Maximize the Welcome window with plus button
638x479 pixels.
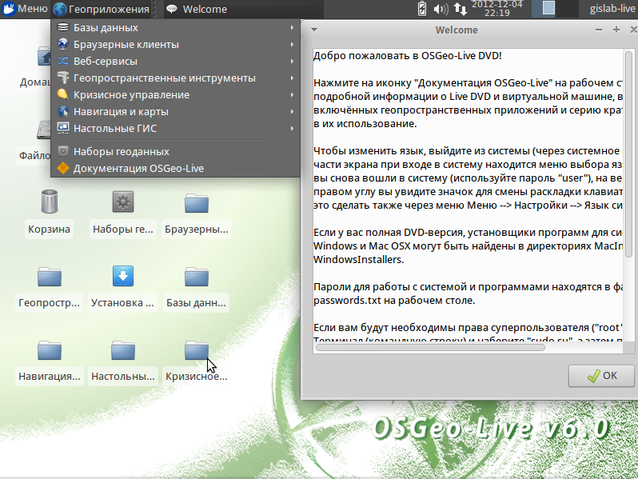pos(616,29)
